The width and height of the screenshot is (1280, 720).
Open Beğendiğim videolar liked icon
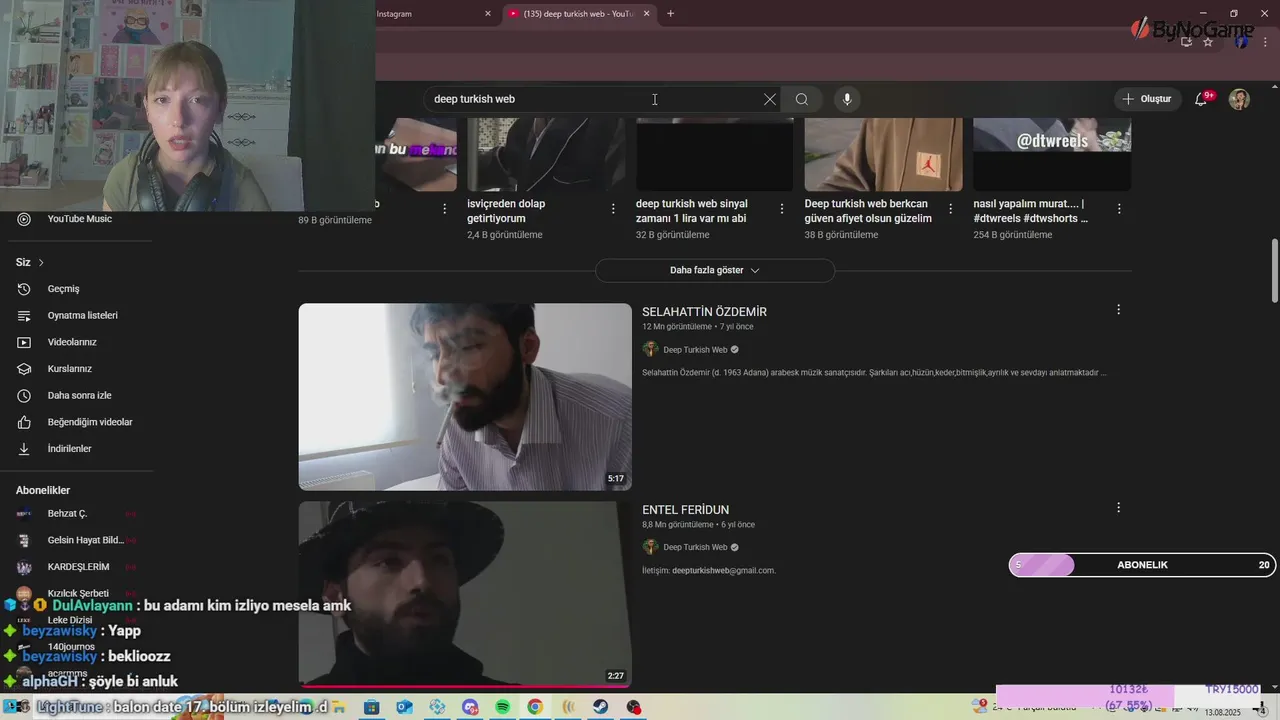tap(24, 422)
